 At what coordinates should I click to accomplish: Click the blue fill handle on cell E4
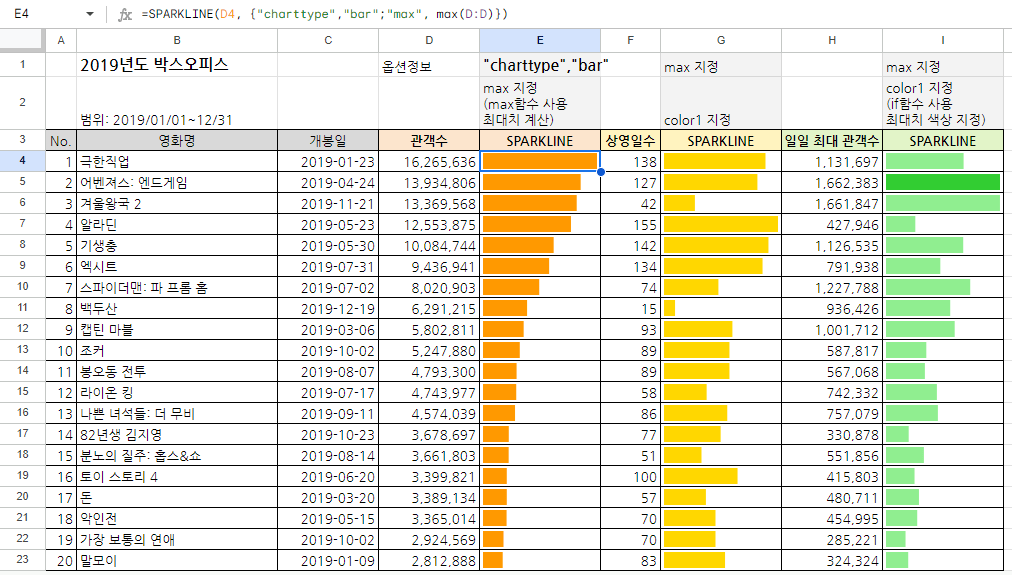(x=600, y=172)
